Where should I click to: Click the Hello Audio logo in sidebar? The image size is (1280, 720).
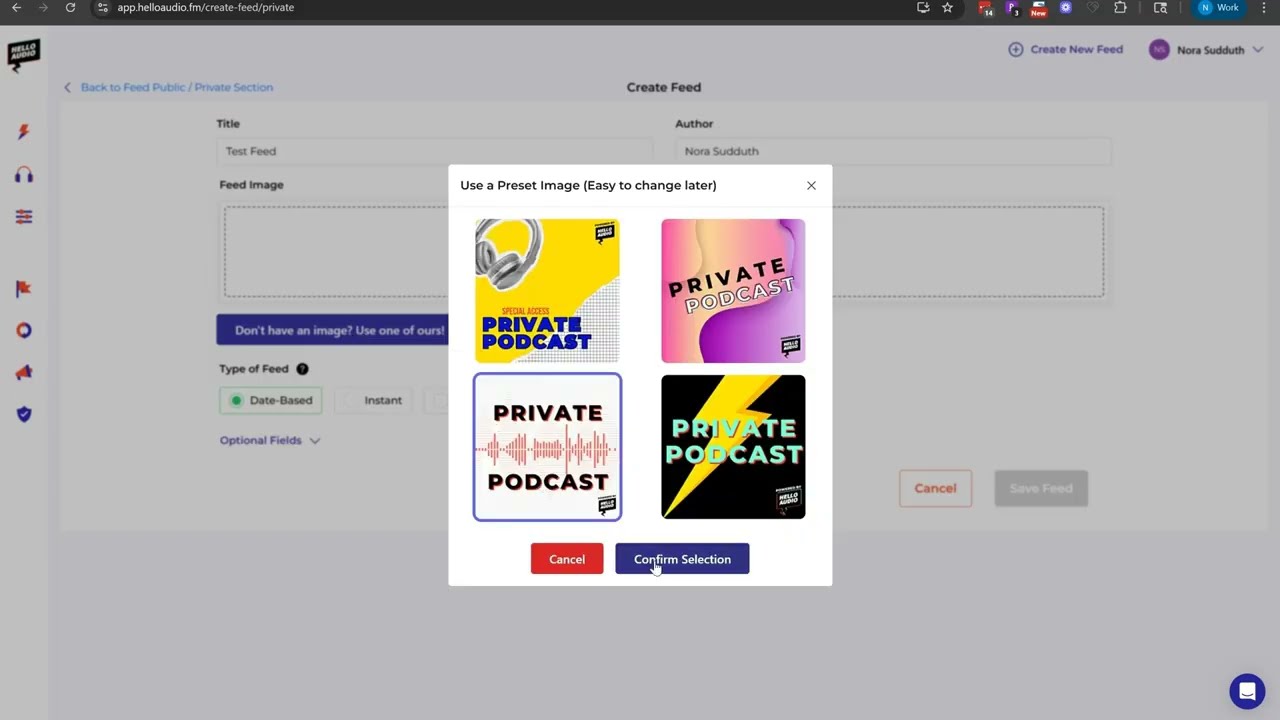[x=23, y=55]
